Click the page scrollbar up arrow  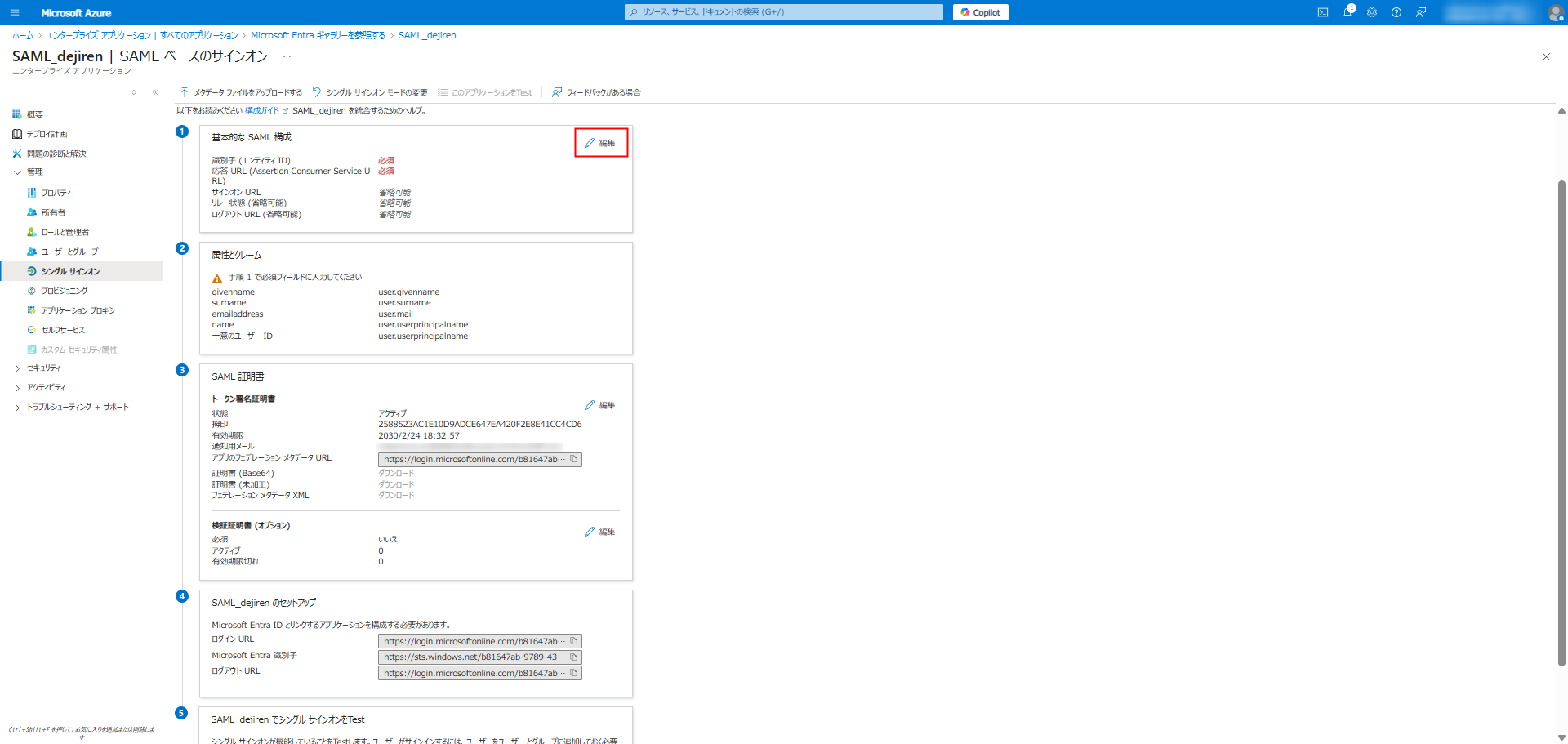click(x=1561, y=111)
